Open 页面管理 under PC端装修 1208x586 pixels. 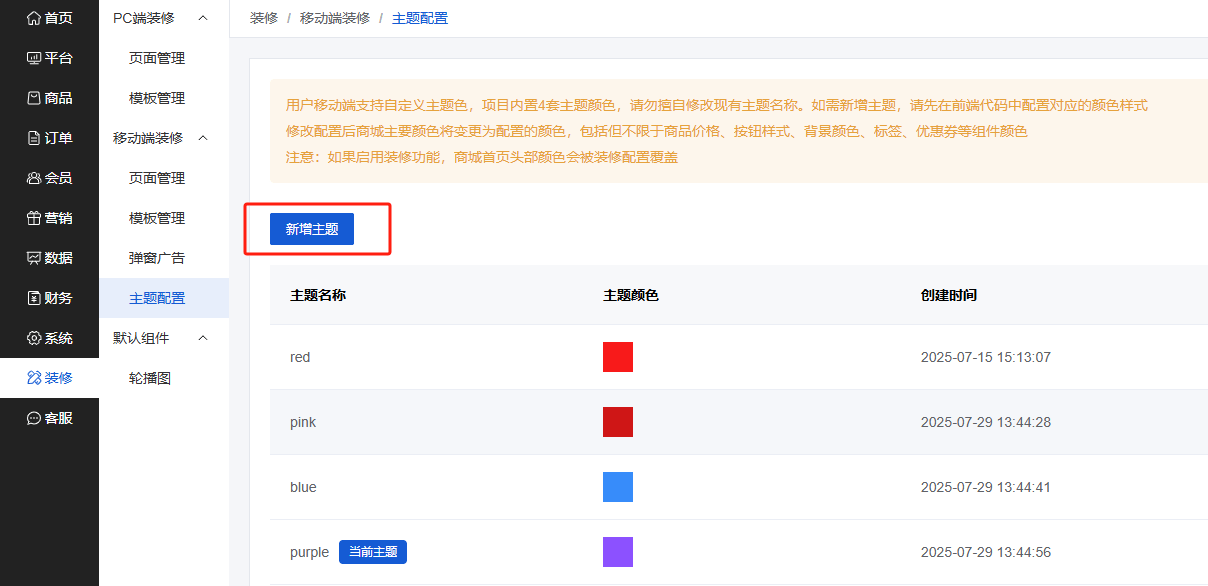(x=157, y=58)
